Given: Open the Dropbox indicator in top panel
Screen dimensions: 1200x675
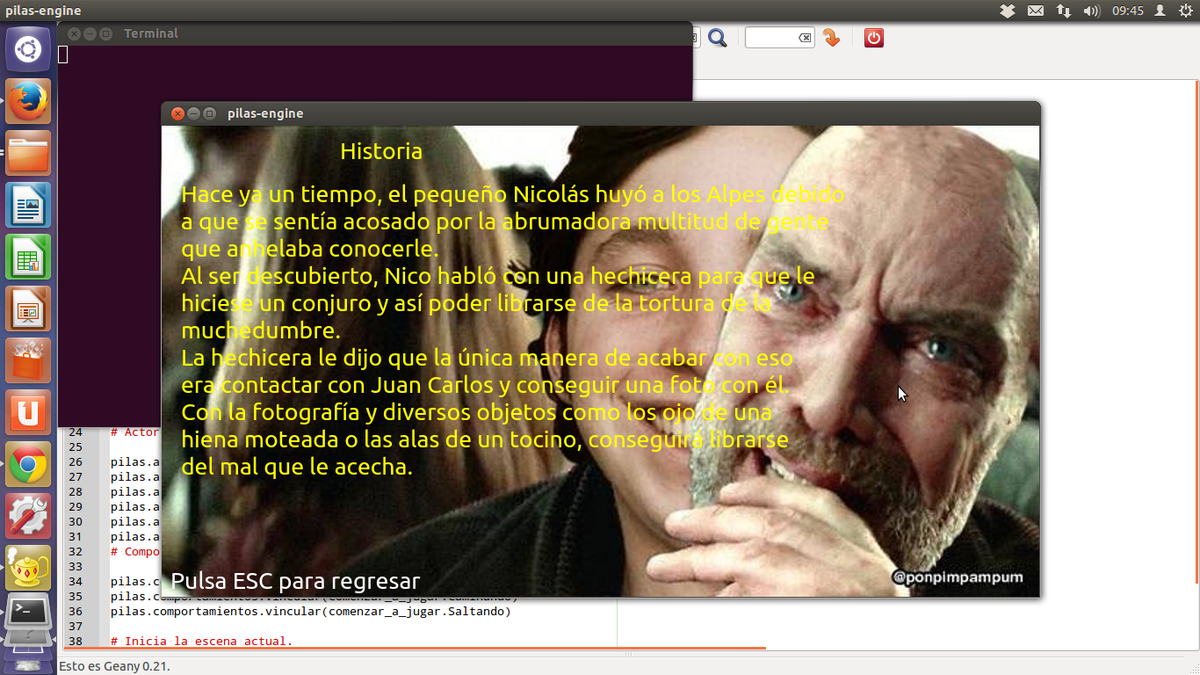Looking at the screenshot, I should 1007,11.
